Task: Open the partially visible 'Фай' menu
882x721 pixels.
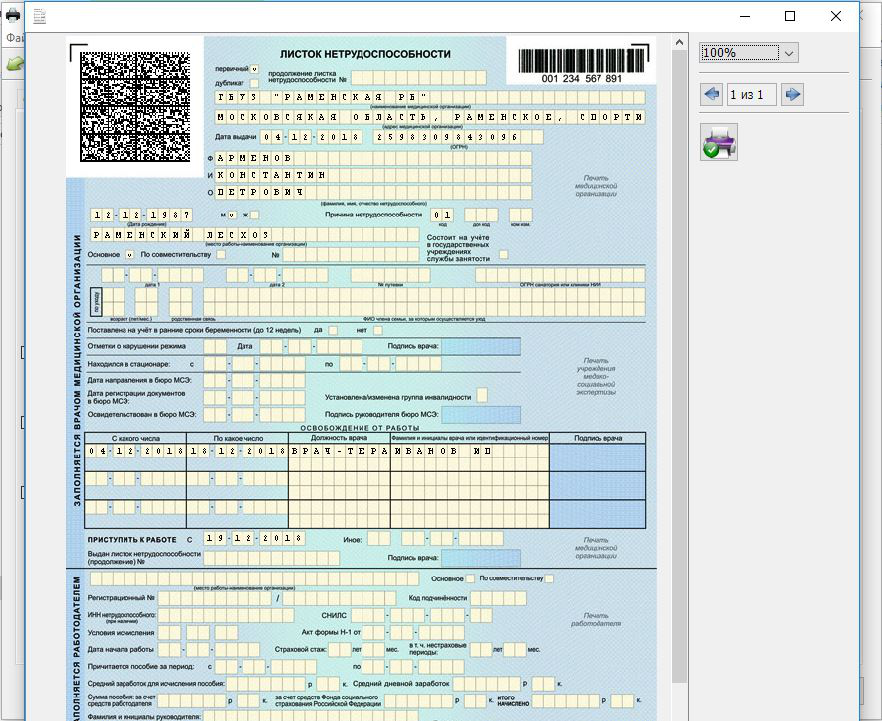Action: 15,38
